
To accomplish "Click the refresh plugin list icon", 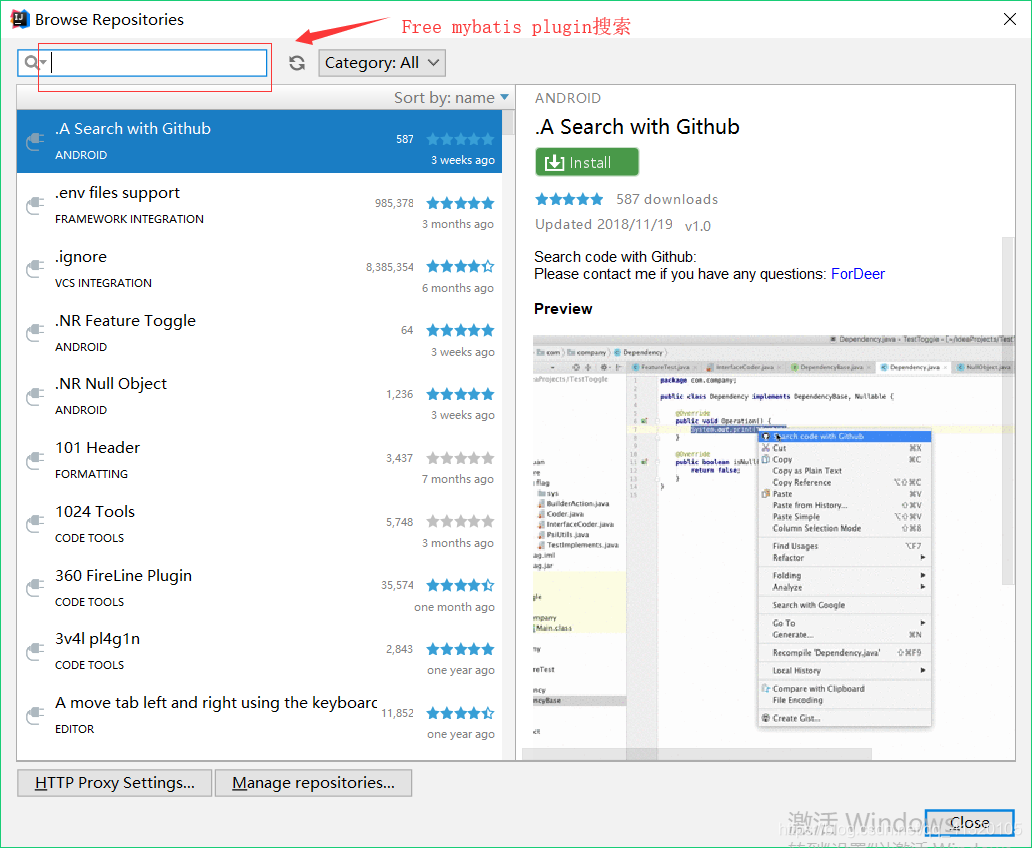I will 297,63.
